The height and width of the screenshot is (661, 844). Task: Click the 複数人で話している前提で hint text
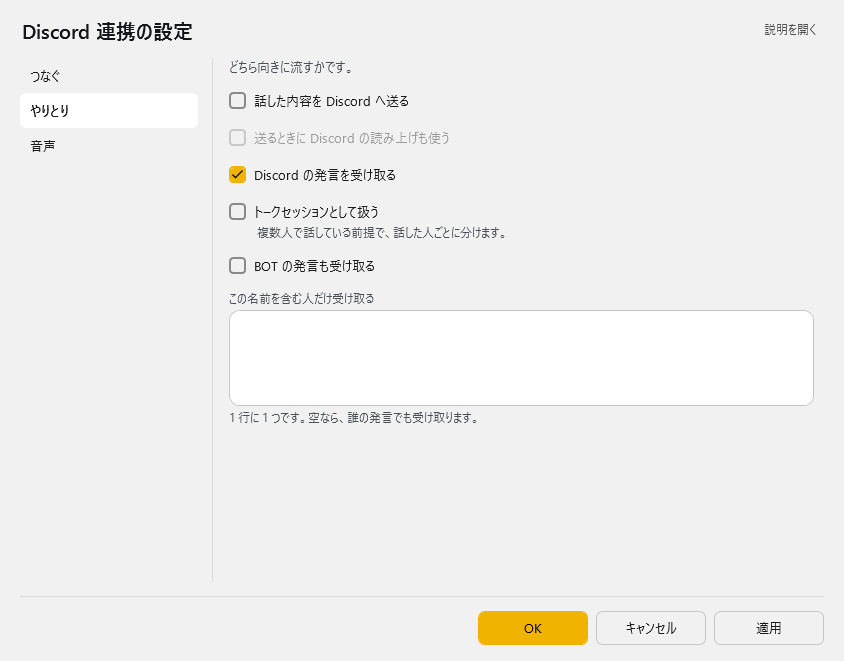(x=382, y=233)
